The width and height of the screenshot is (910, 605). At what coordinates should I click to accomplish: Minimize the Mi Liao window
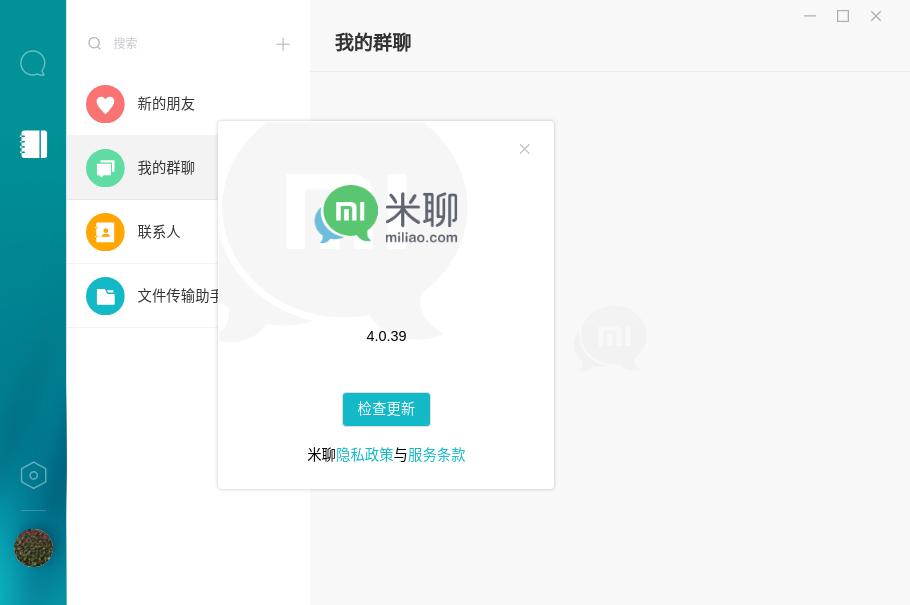point(809,16)
